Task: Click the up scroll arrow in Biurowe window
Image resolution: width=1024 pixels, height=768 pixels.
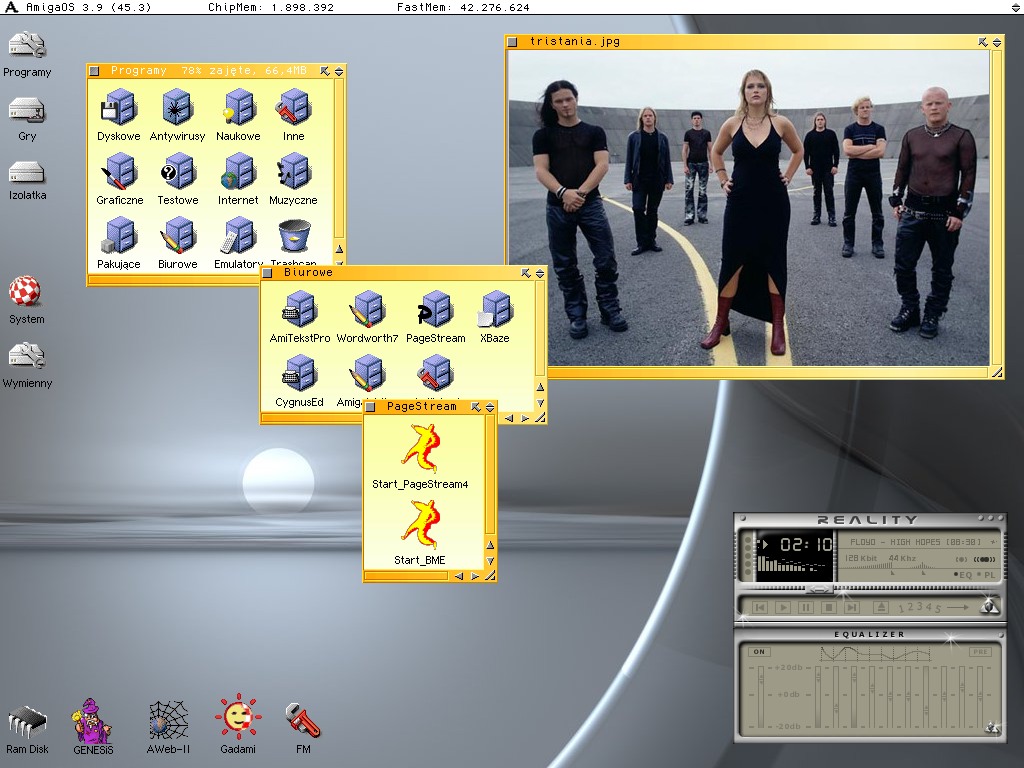Action: [x=540, y=387]
